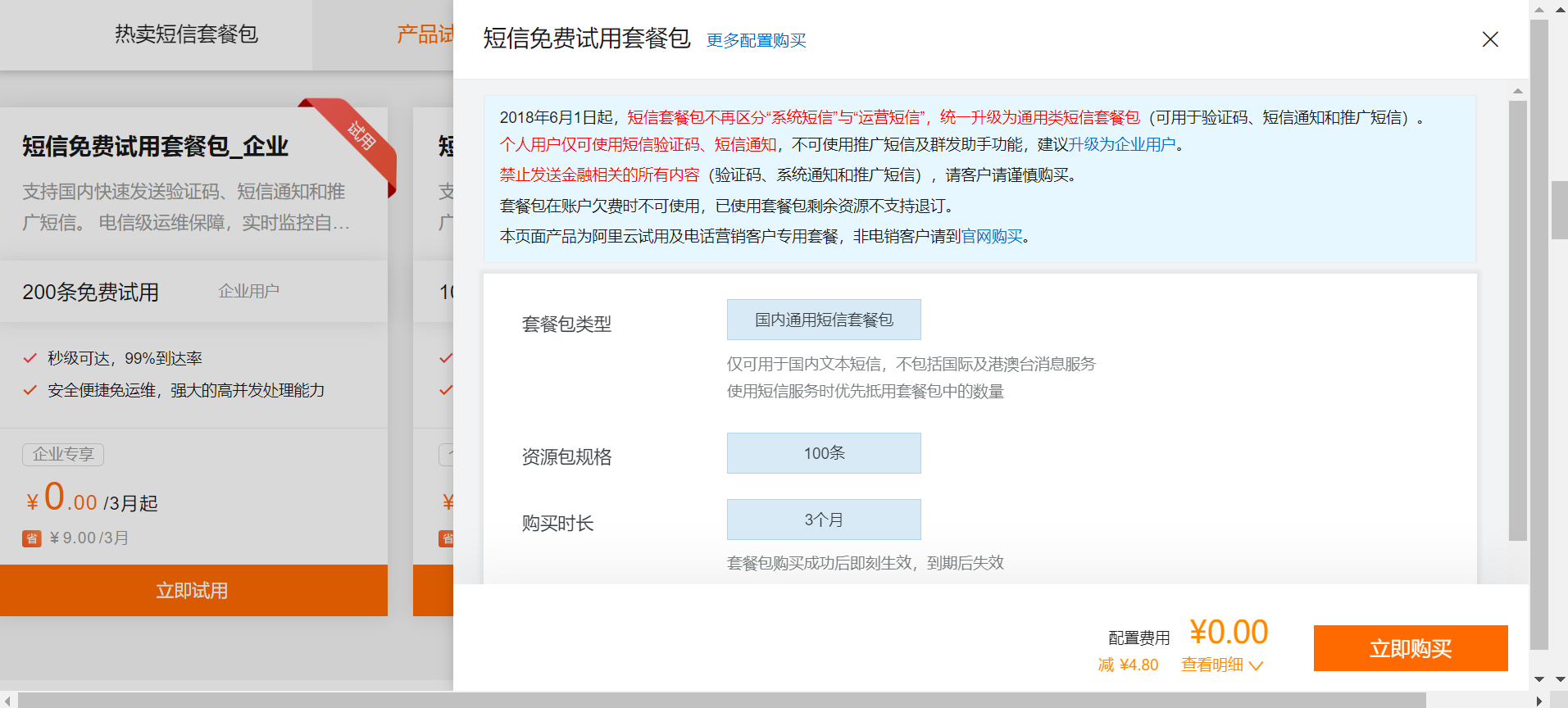The image size is (1568, 708).
Task: Click 短信免费试用套餐包_企业 card title
Action: coord(155,147)
